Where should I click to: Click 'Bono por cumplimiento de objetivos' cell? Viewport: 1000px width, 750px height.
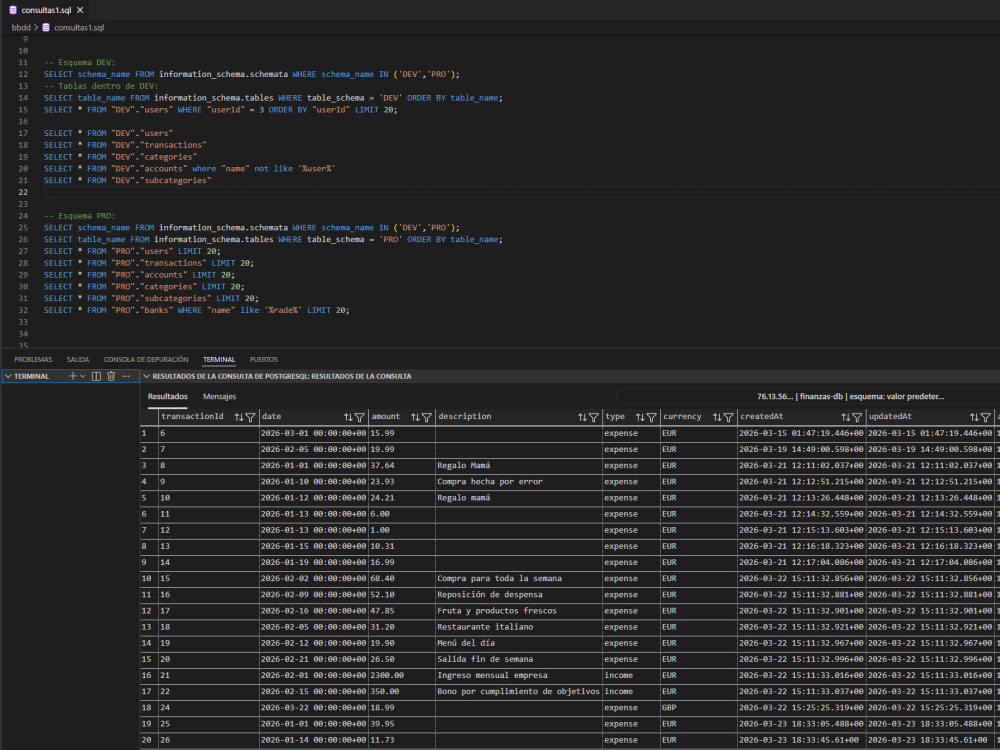(x=518, y=692)
